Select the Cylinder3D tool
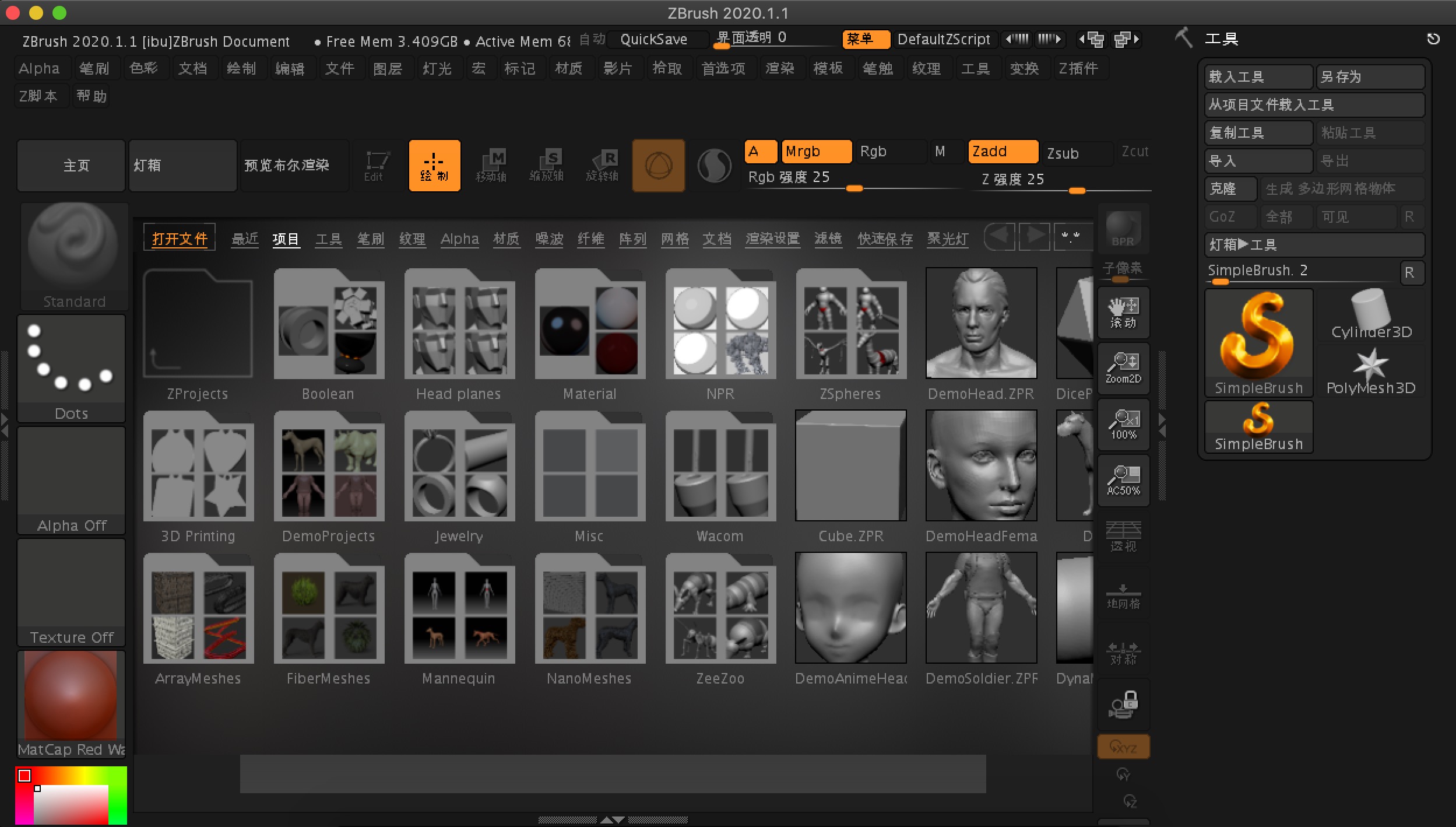 [1370, 315]
